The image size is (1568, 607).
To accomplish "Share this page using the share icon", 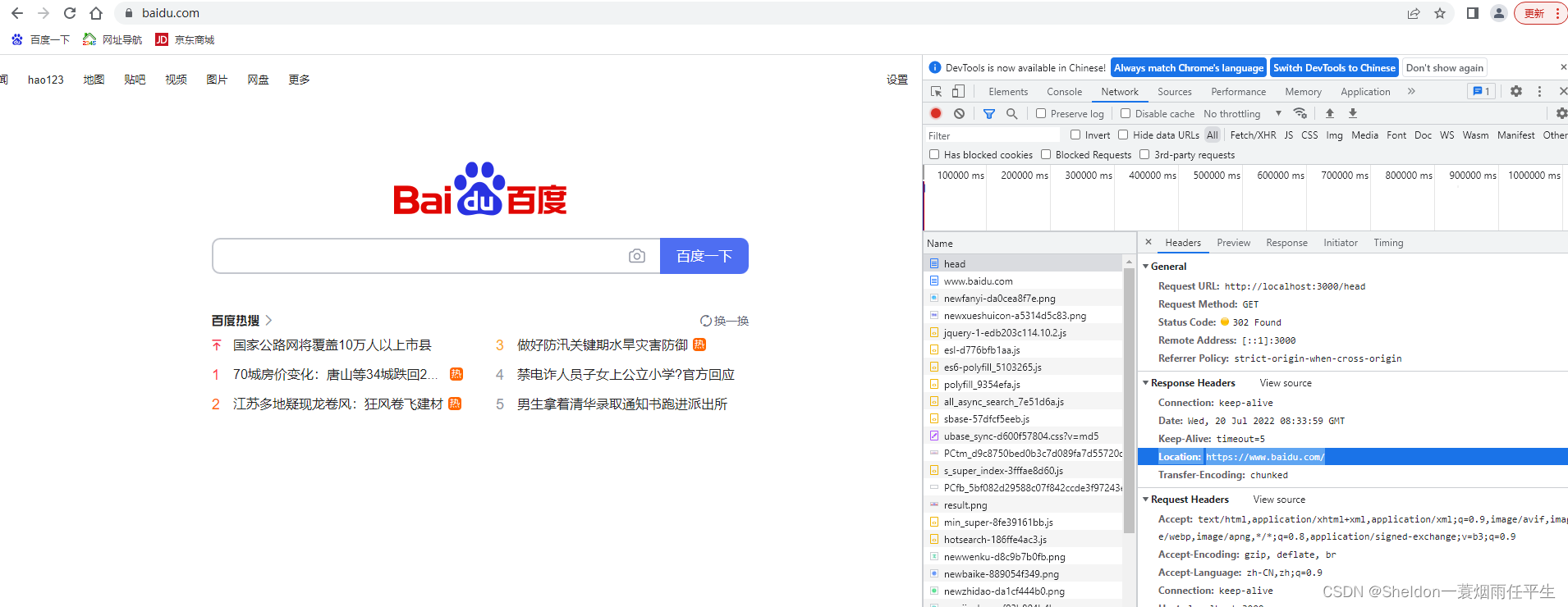I will click(1414, 13).
